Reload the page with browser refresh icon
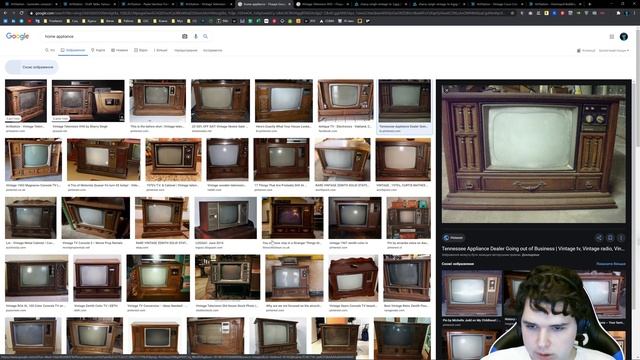The height and width of the screenshot is (360, 640). pos(21,13)
